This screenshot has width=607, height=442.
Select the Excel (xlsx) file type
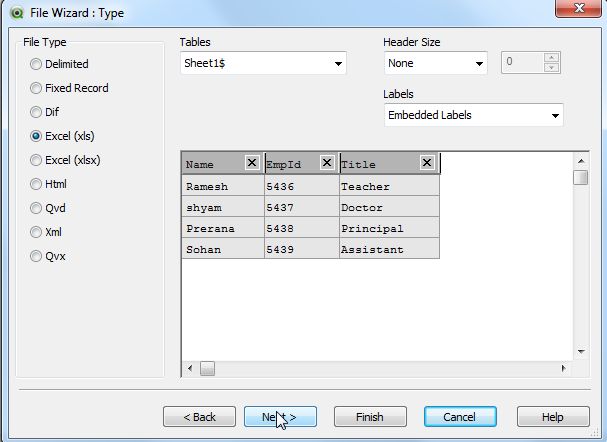coord(36,160)
